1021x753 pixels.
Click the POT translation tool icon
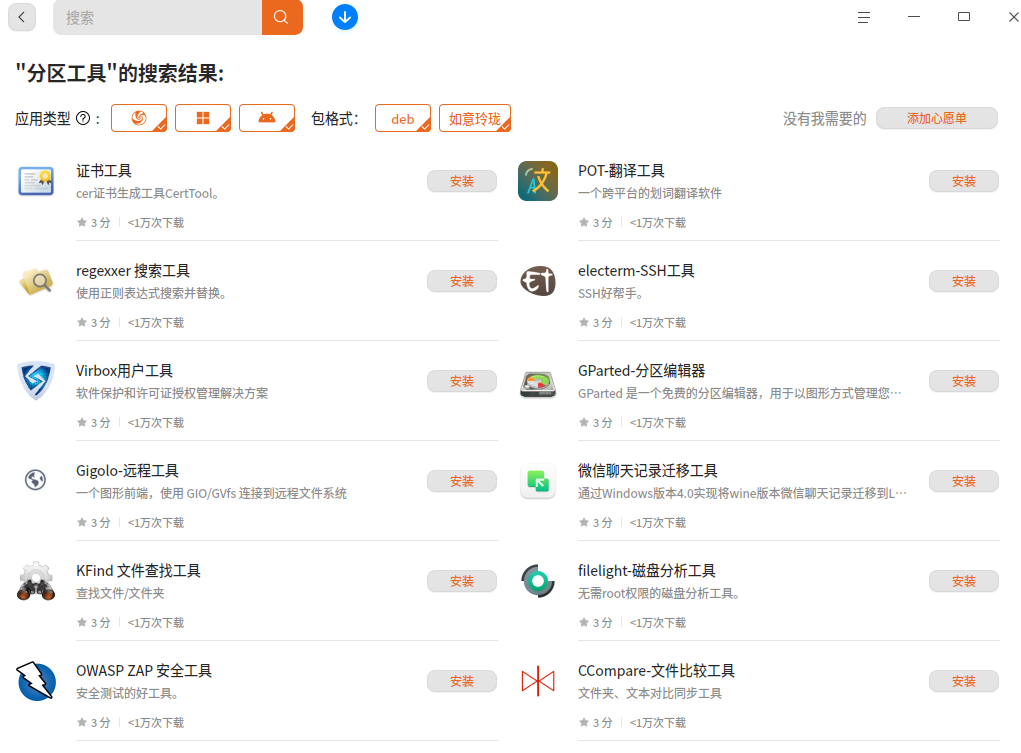click(538, 181)
